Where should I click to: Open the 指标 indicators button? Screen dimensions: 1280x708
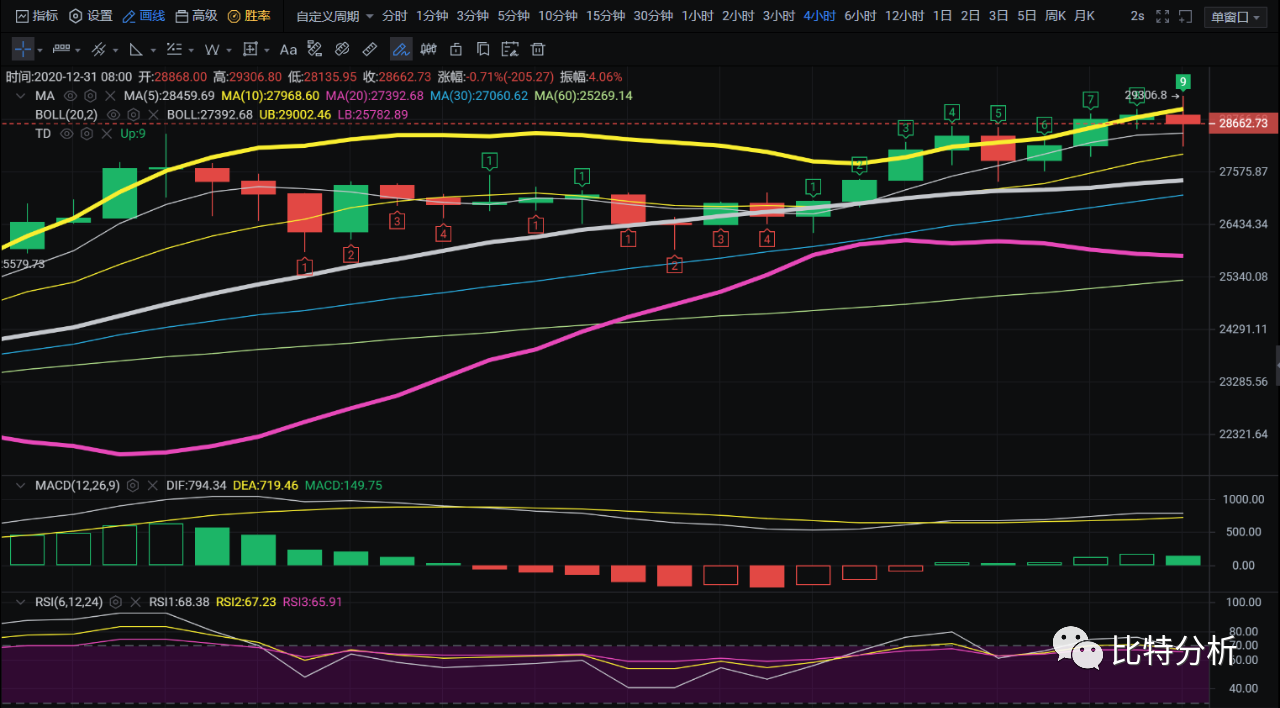[36, 16]
